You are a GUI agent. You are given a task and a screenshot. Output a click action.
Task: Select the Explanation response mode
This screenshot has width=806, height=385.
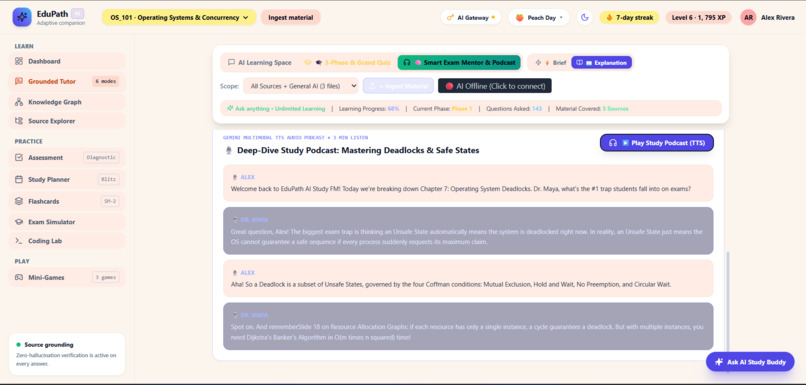click(x=601, y=63)
